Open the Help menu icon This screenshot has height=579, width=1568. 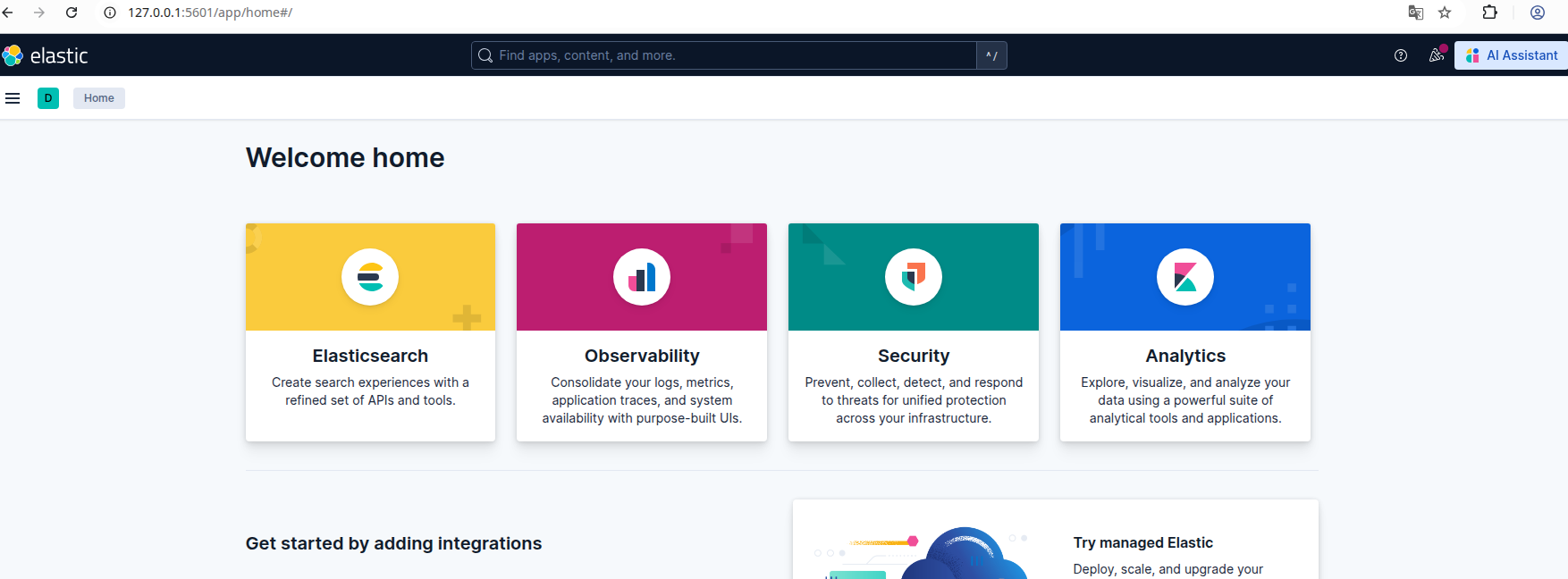coord(1401,55)
